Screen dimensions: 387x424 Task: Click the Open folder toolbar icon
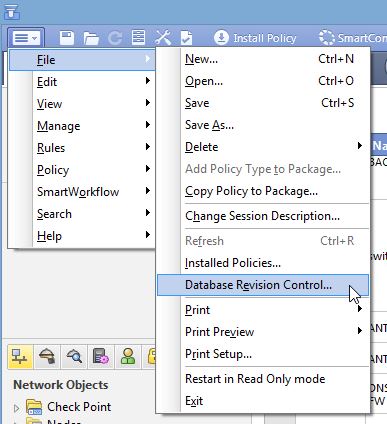91,38
